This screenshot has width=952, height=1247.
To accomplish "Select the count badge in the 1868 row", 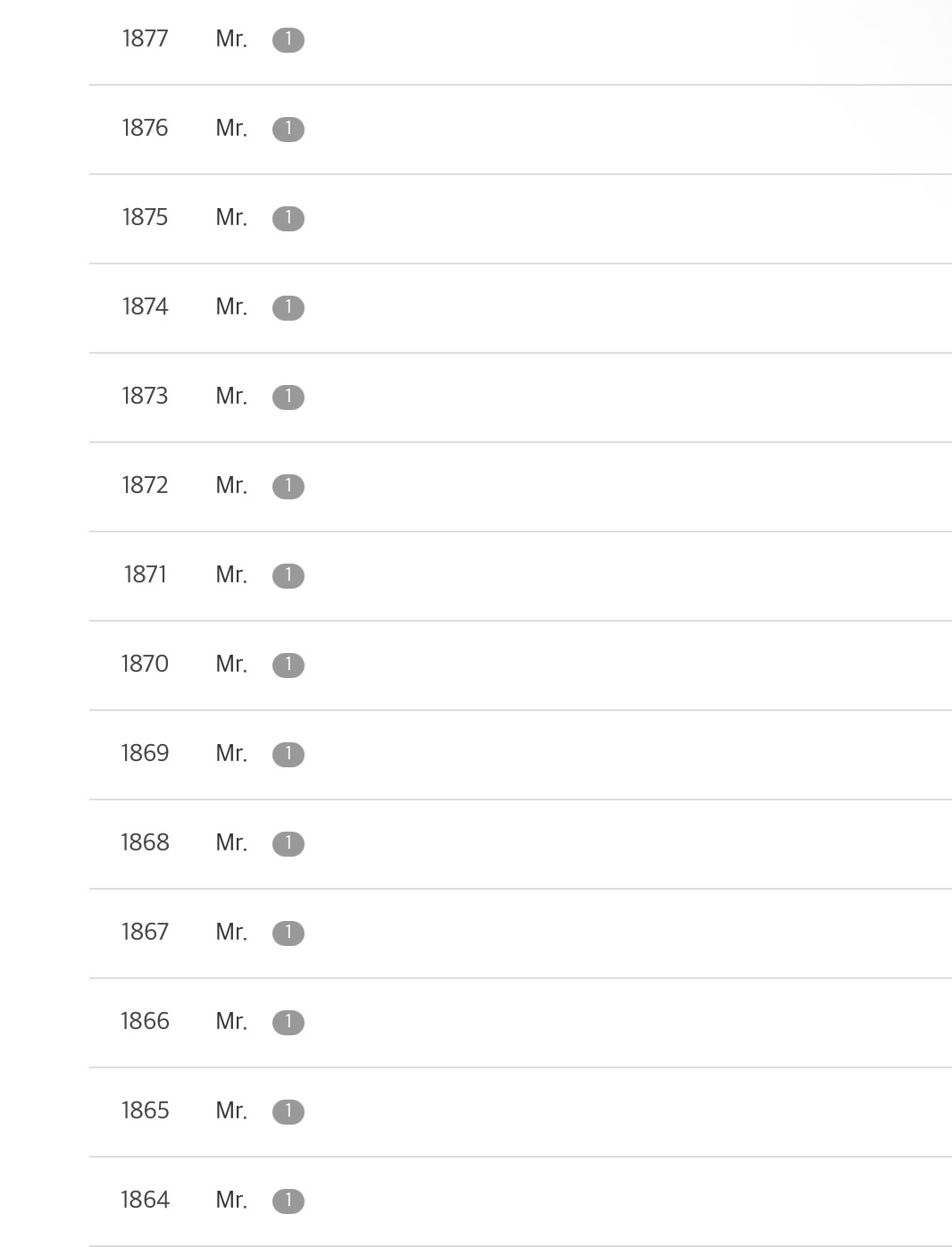I will tap(288, 844).
